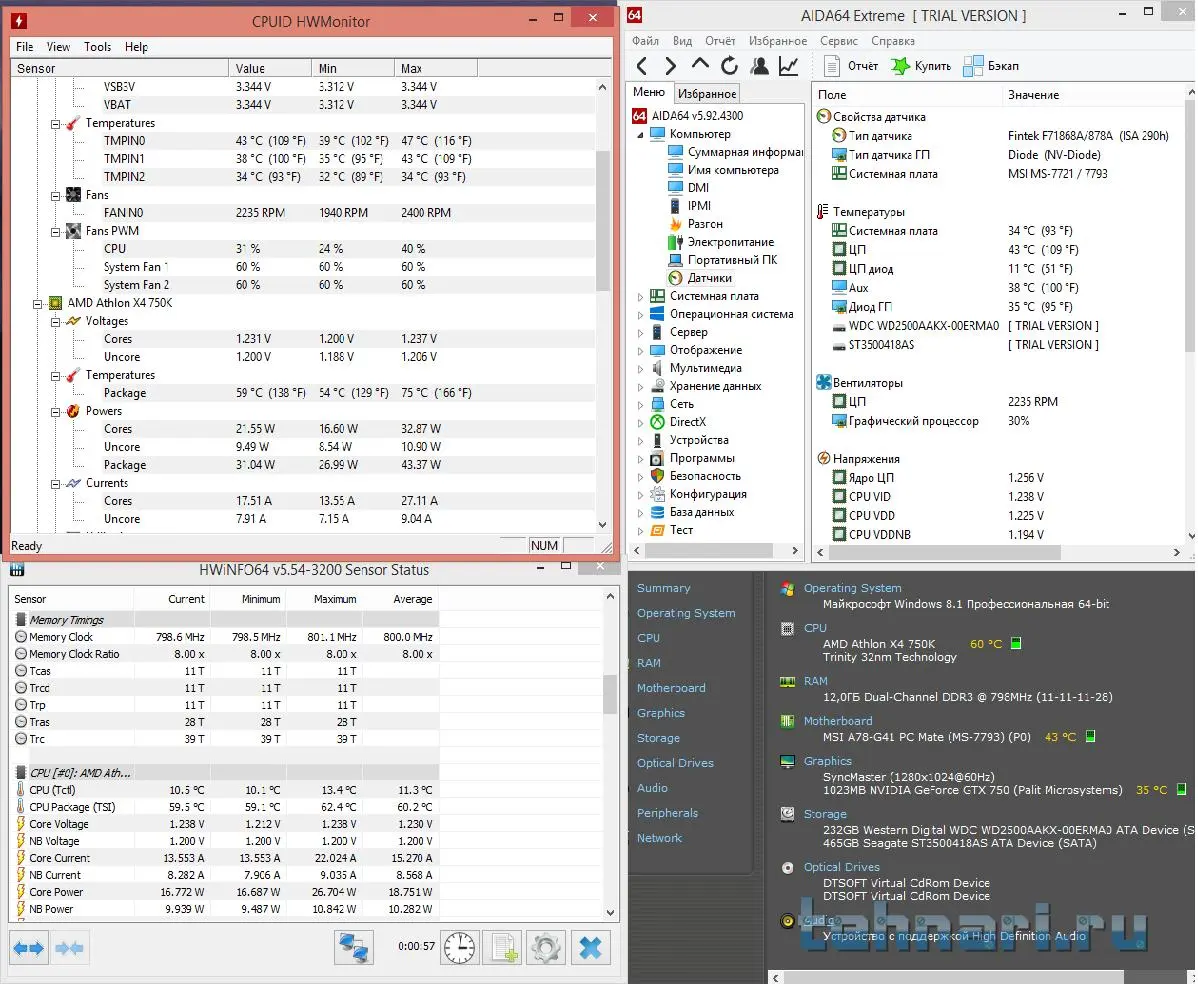Image resolution: width=1198 pixels, height=984 pixels.
Task: Open the Сервис menu in AIDA64
Action: [x=838, y=41]
